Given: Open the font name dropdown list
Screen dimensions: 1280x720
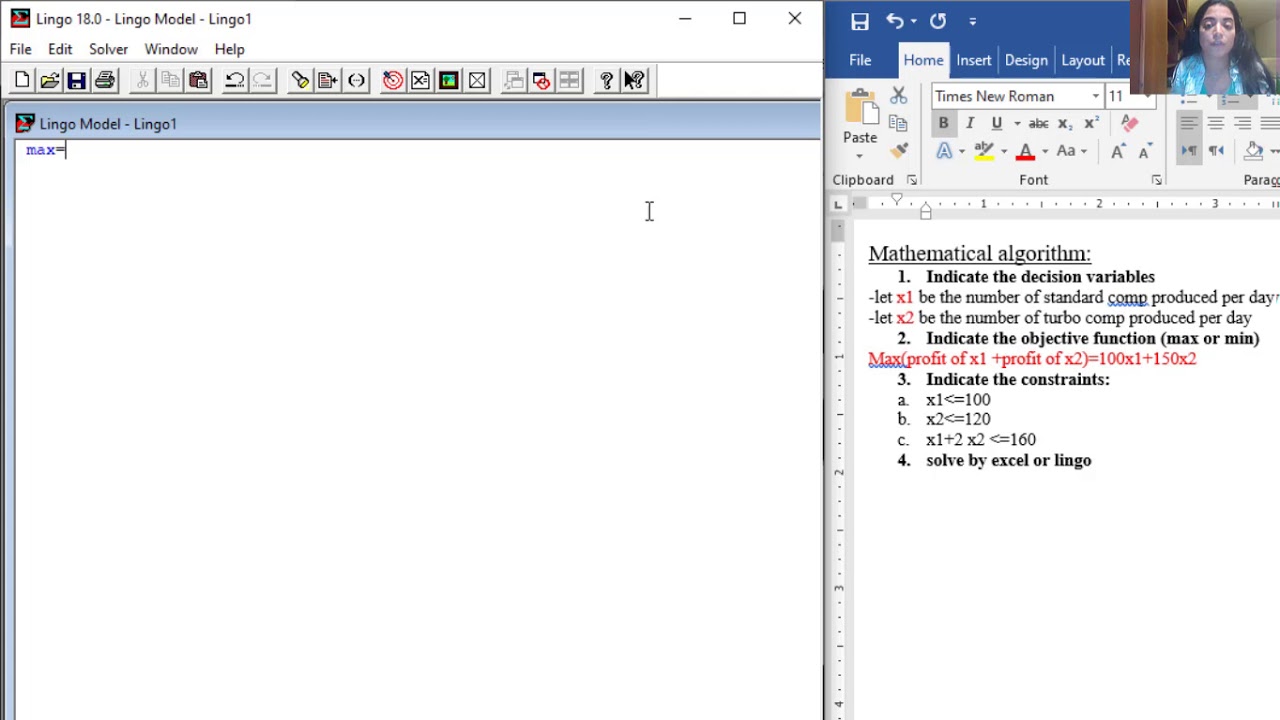Looking at the screenshot, I should pos(1096,96).
